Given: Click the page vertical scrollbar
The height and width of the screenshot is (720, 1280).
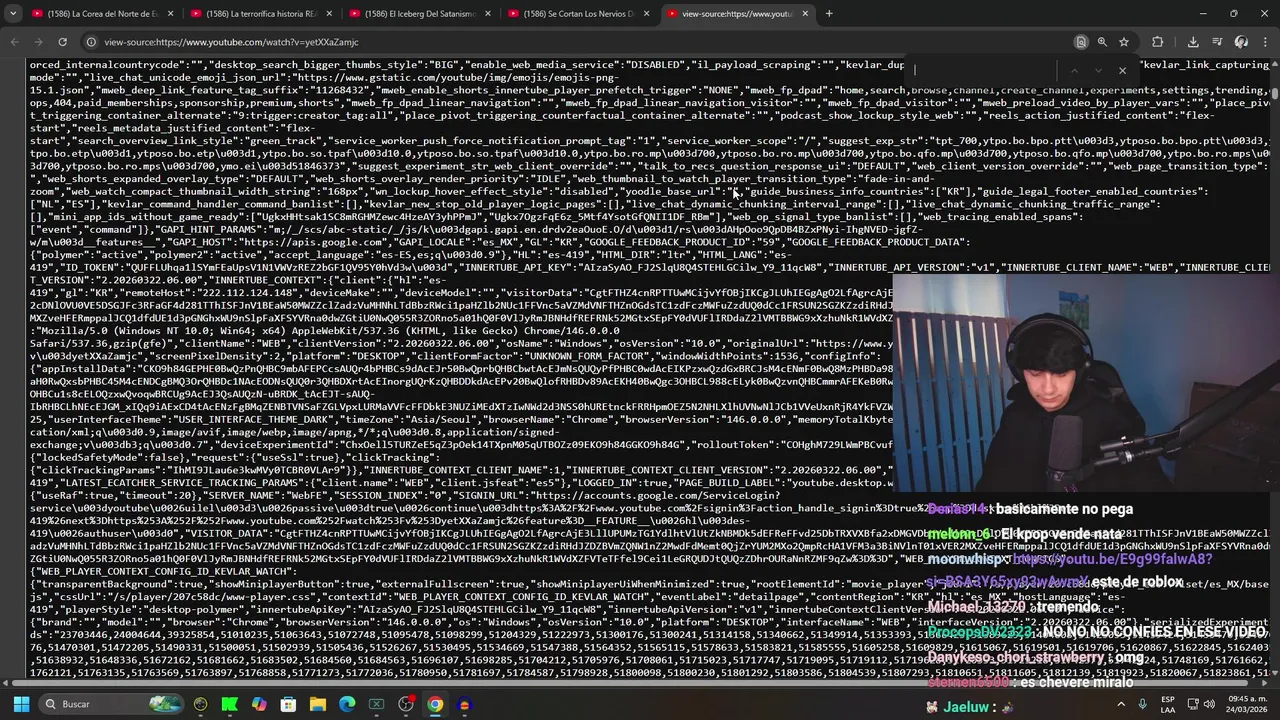Looking at the screenshot, I should (1275, 370).
